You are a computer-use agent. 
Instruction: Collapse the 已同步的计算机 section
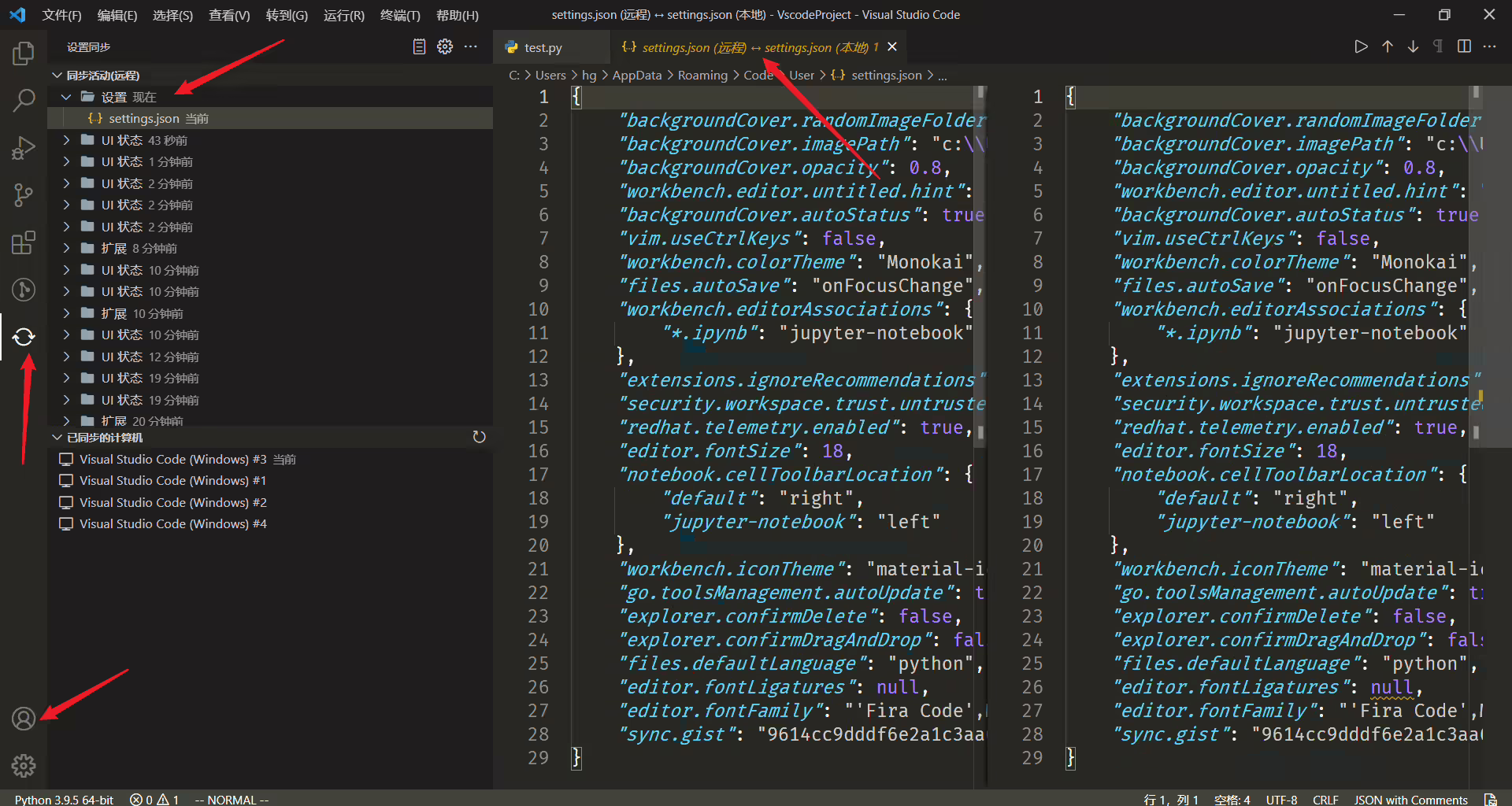tap(57, 437)
